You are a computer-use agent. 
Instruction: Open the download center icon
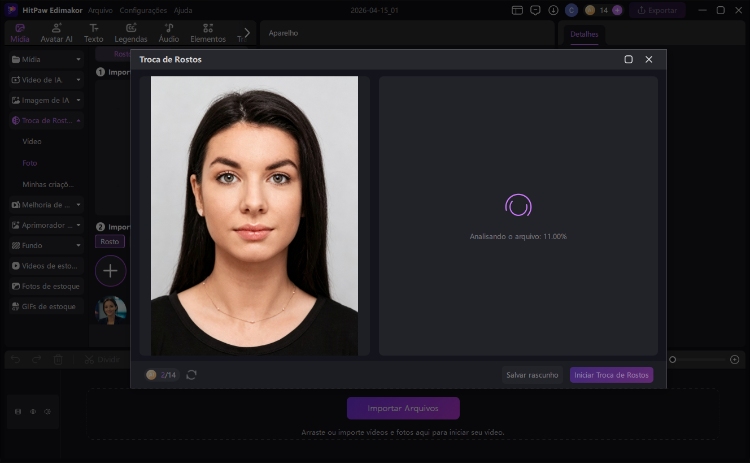tap(553, 10)
